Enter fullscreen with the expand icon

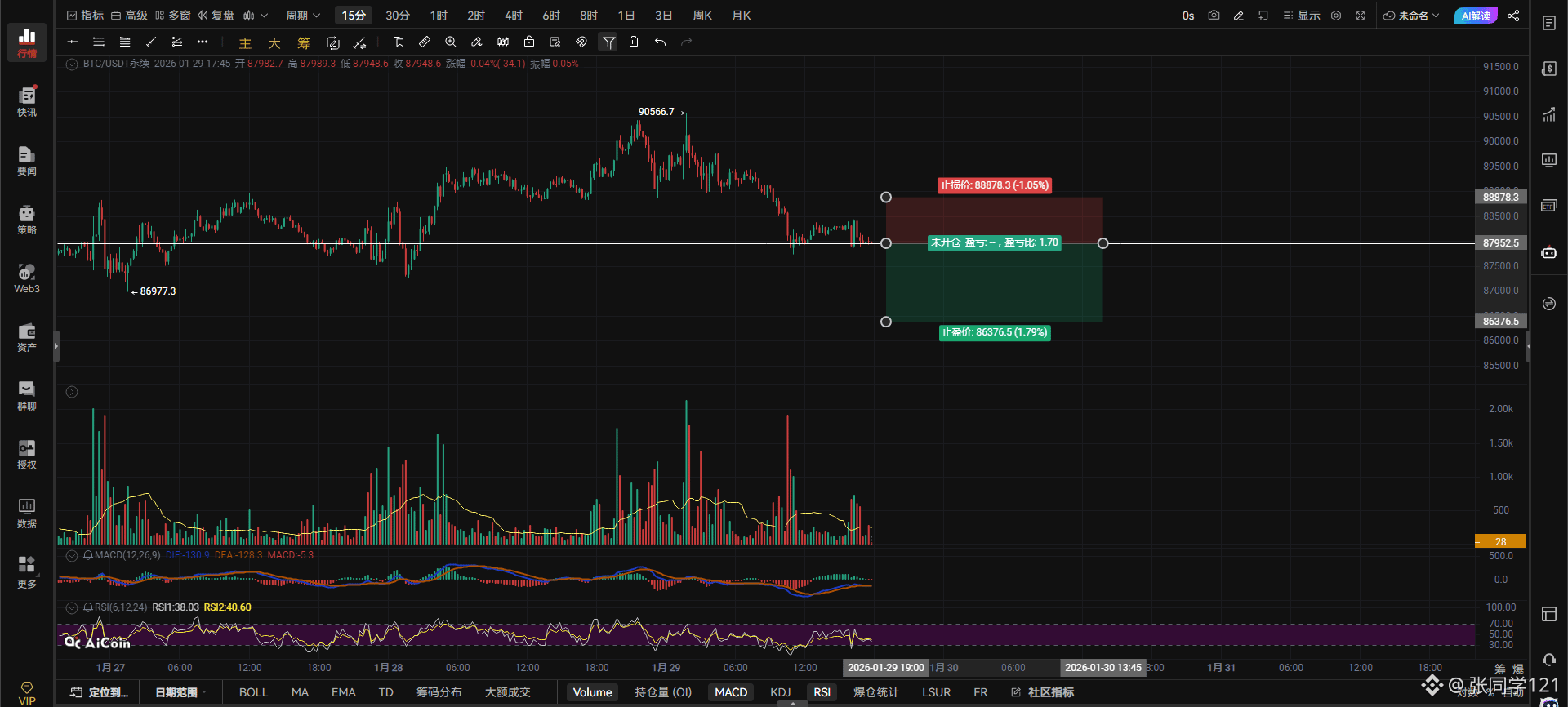coord(1361,16)
